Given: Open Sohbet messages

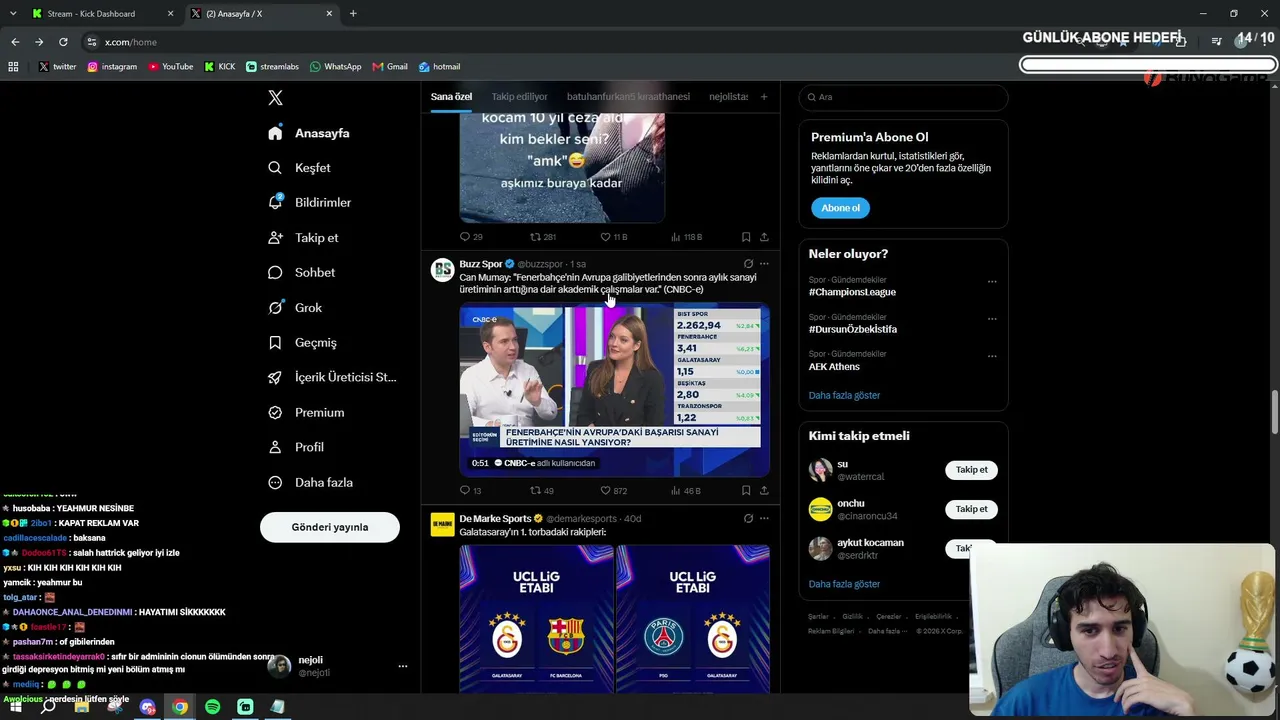Looking at the screenshot, I should pos(301,272).
